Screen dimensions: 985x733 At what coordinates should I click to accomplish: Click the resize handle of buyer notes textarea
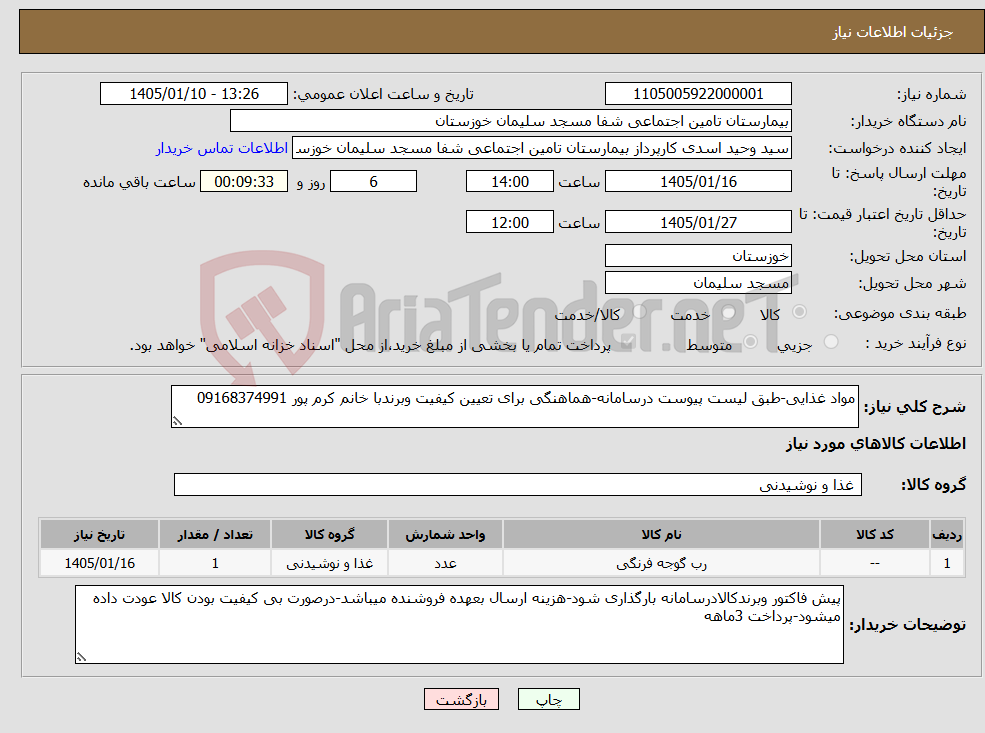[81, 657]
